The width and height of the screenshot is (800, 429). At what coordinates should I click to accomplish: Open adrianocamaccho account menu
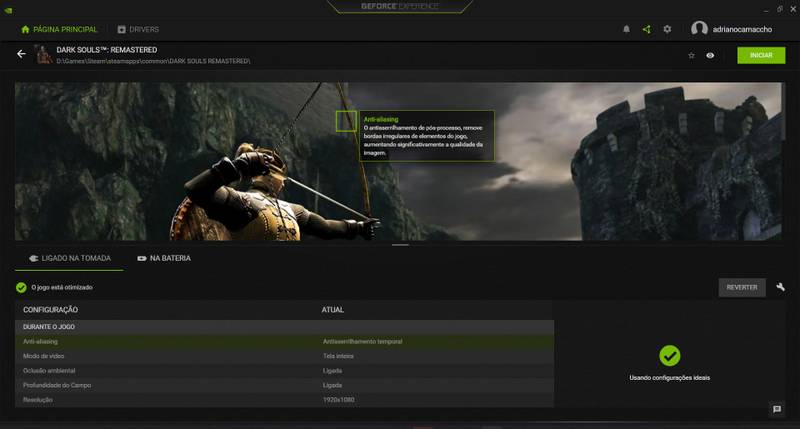[742, 30]
